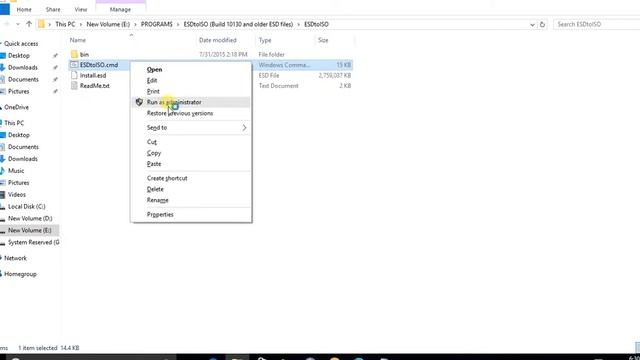Open Local Disk (C:) drive
Screen dimensions: 640x360
pyautogui.click(x=27, y=207)
